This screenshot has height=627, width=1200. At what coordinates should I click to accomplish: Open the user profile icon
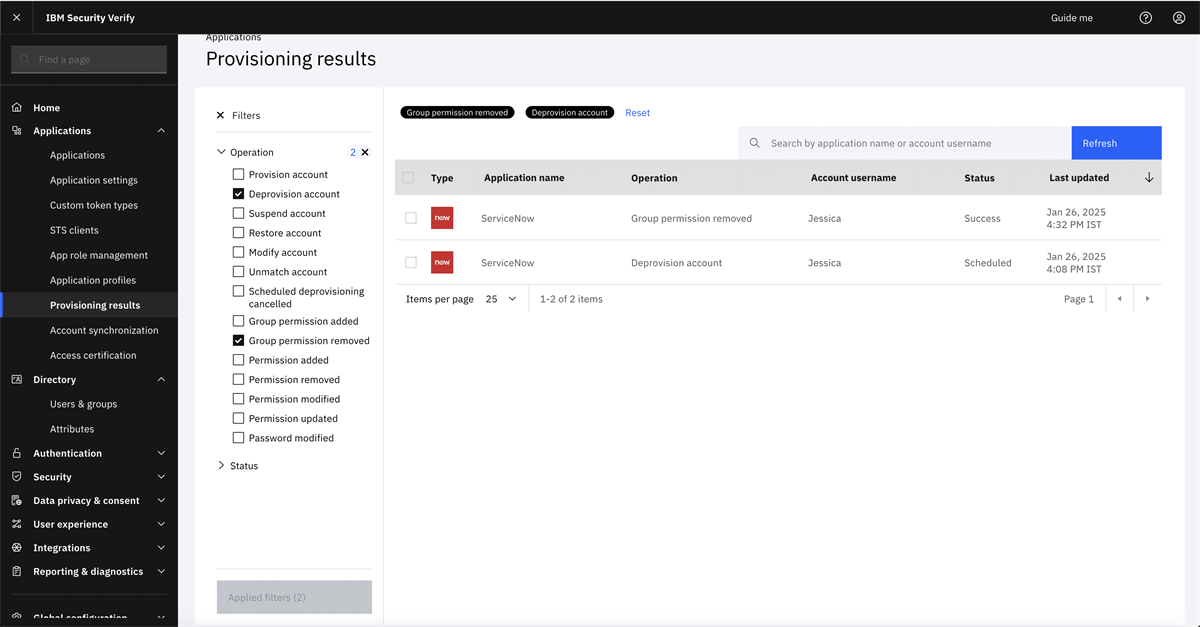[x=1179, y=18]
